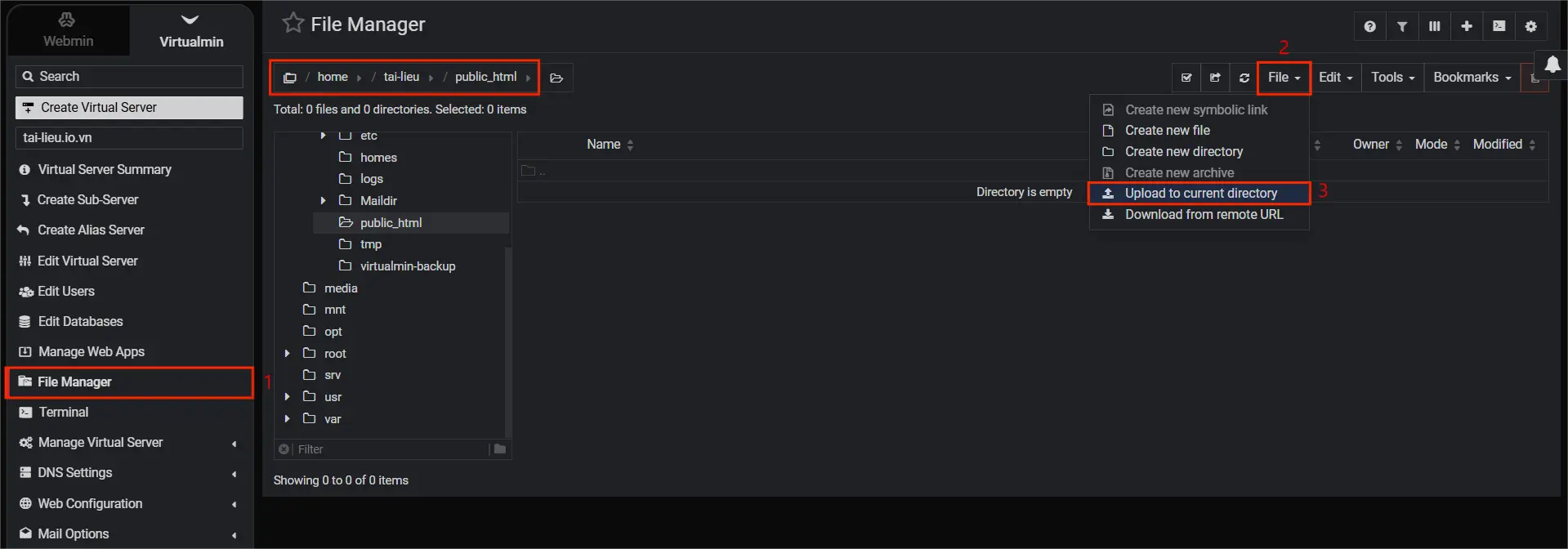Expand the Web Configuration section

pos(131,504)
